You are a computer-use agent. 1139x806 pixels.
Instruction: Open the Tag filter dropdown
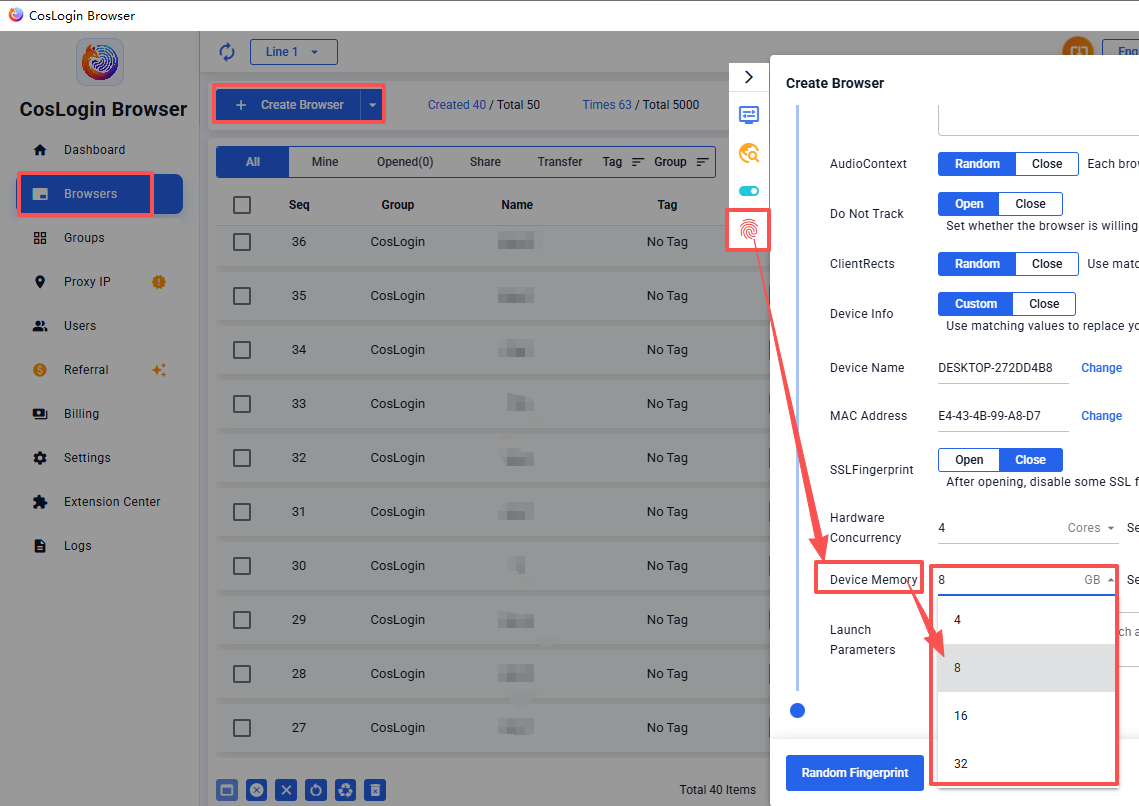[x=623, y=162]
